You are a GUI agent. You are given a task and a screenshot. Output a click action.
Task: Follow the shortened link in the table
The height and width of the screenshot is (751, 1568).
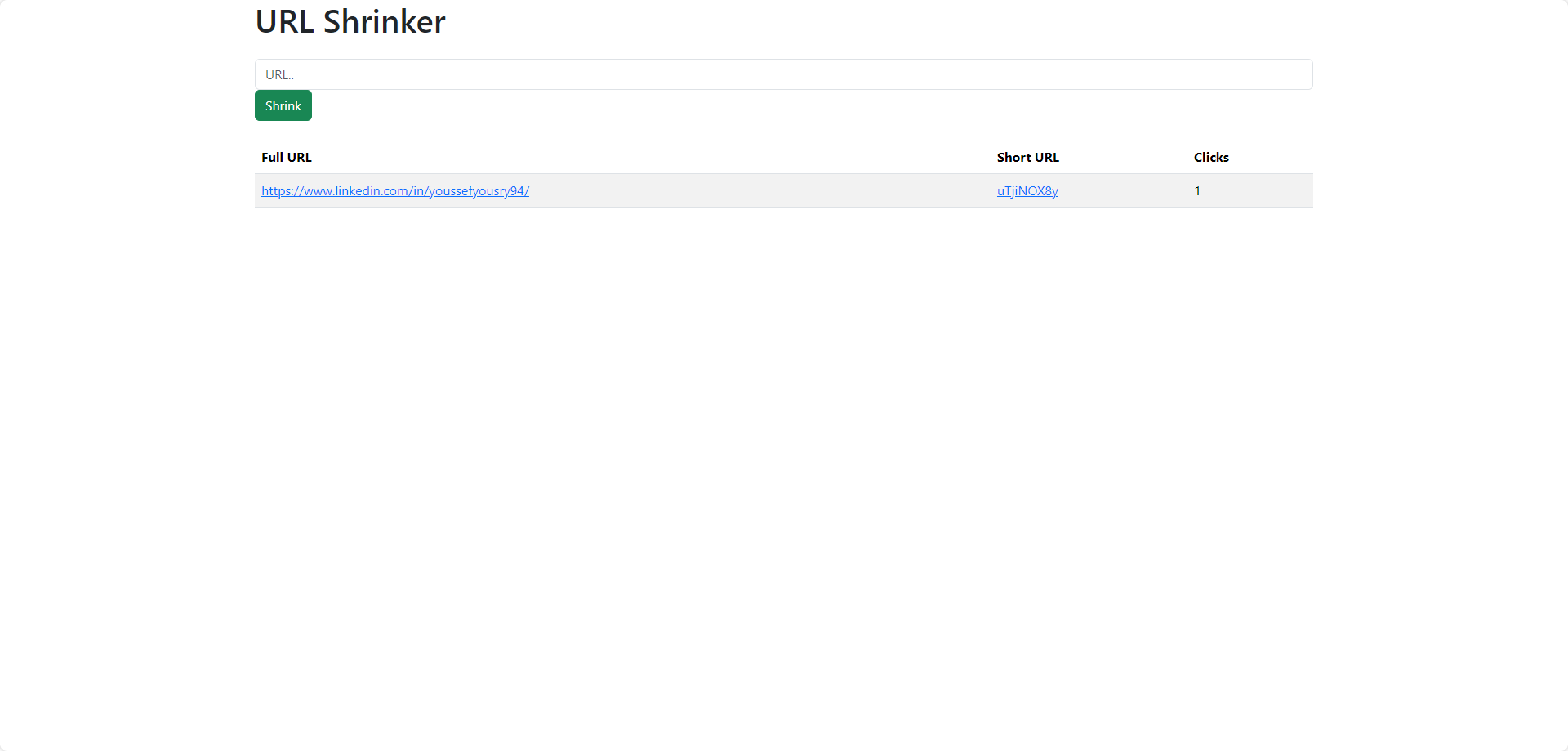[x=1027, y=191]
